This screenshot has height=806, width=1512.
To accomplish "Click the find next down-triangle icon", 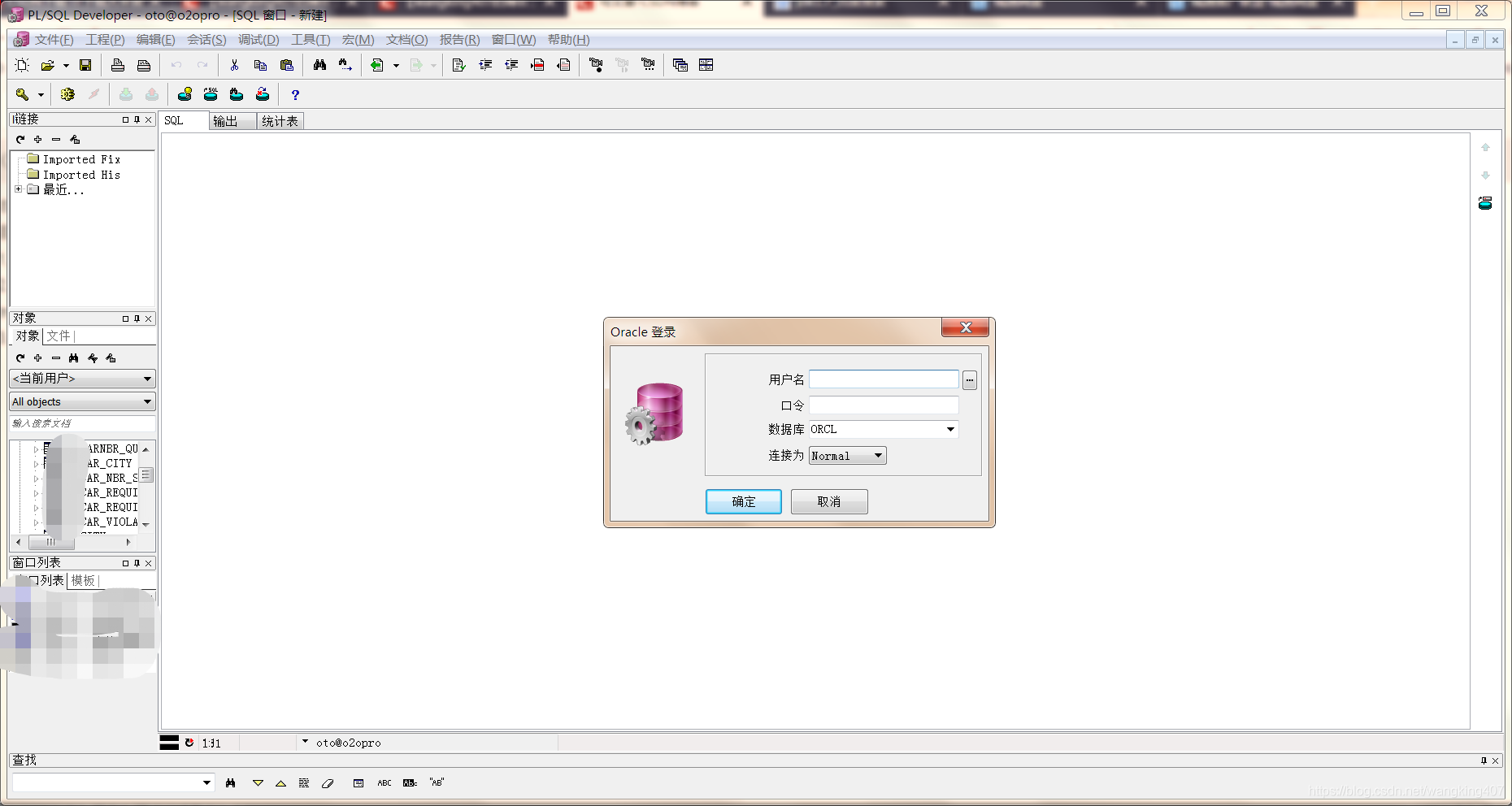I will tap(258, 783).
